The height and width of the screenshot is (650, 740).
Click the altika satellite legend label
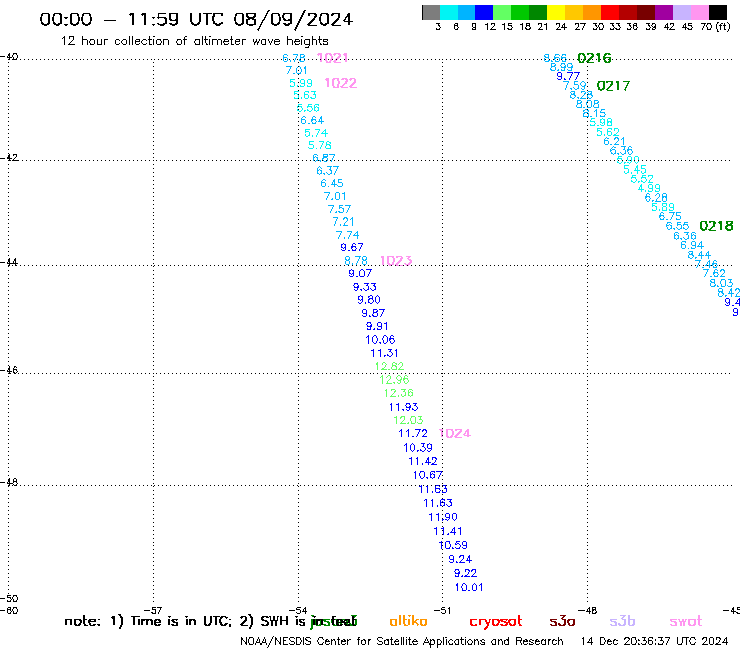coord(408,621)
